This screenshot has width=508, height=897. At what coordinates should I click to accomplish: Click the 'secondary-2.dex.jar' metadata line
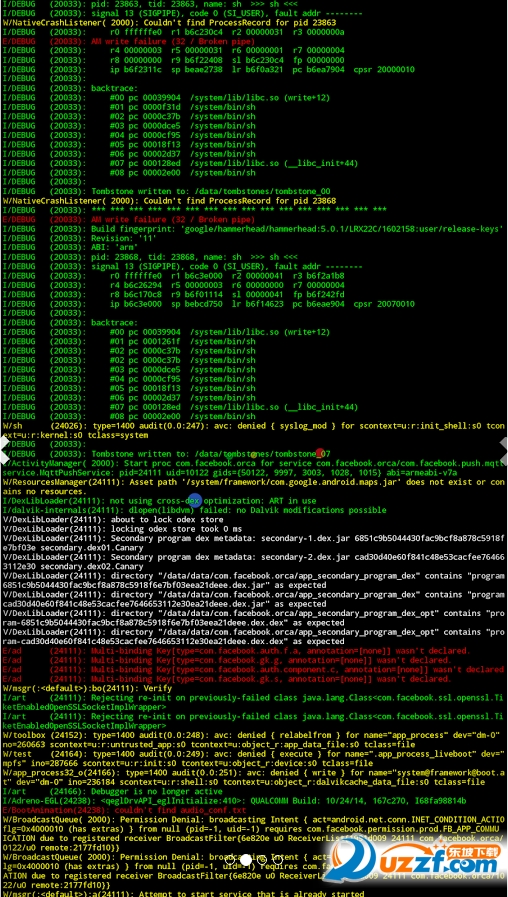click(253, 562)
